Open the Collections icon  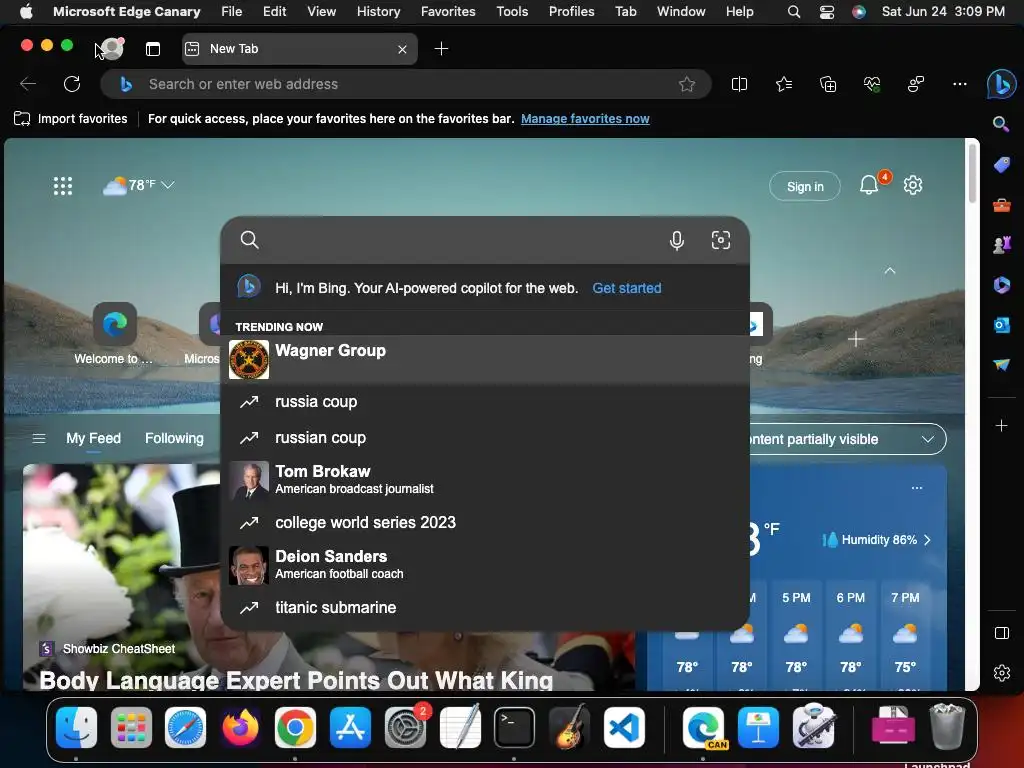pyautogui.click(x=828, y=84)
